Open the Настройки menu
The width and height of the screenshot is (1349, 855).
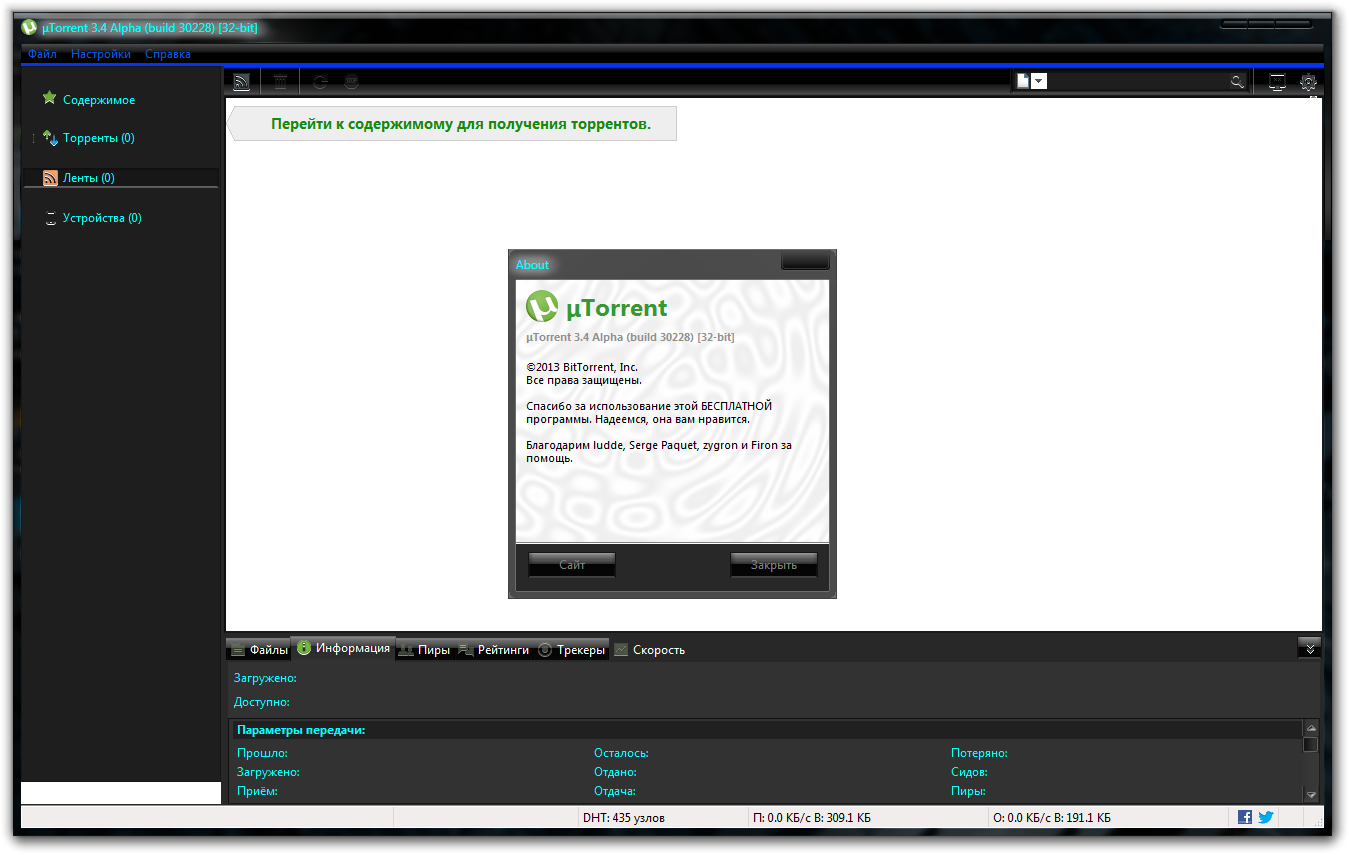[x=101, y=54]
